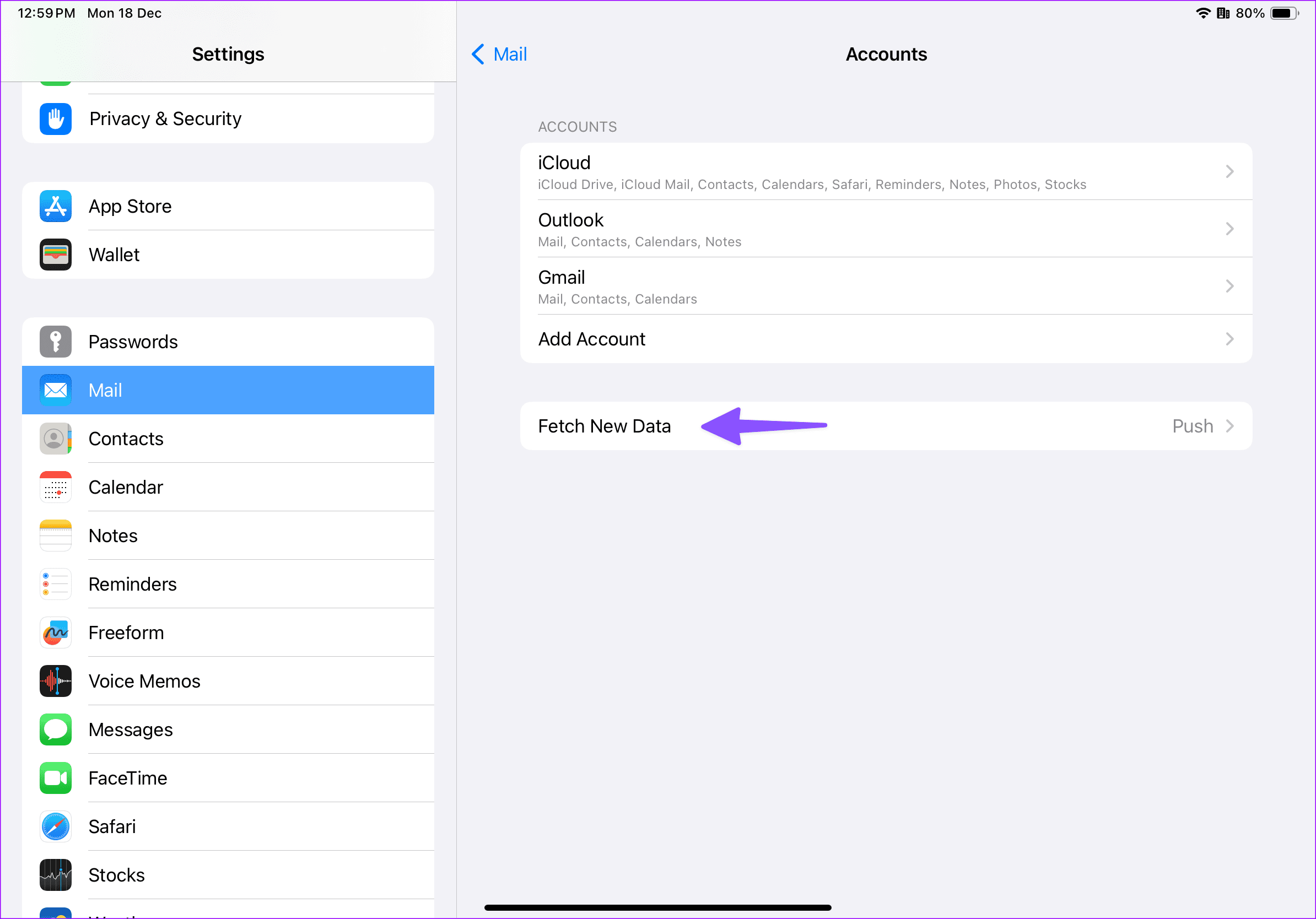Screen dimensions: 1316x919
Task: Expand the Gmail account settings
Action: [x=886, y=286]
